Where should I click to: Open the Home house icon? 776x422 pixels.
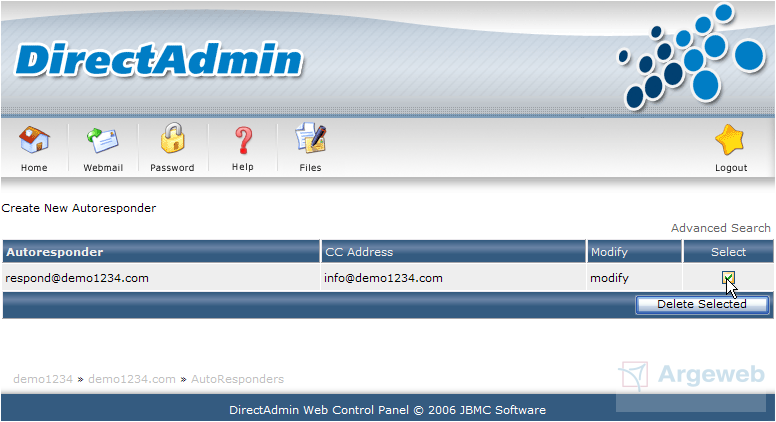[34, 139]
